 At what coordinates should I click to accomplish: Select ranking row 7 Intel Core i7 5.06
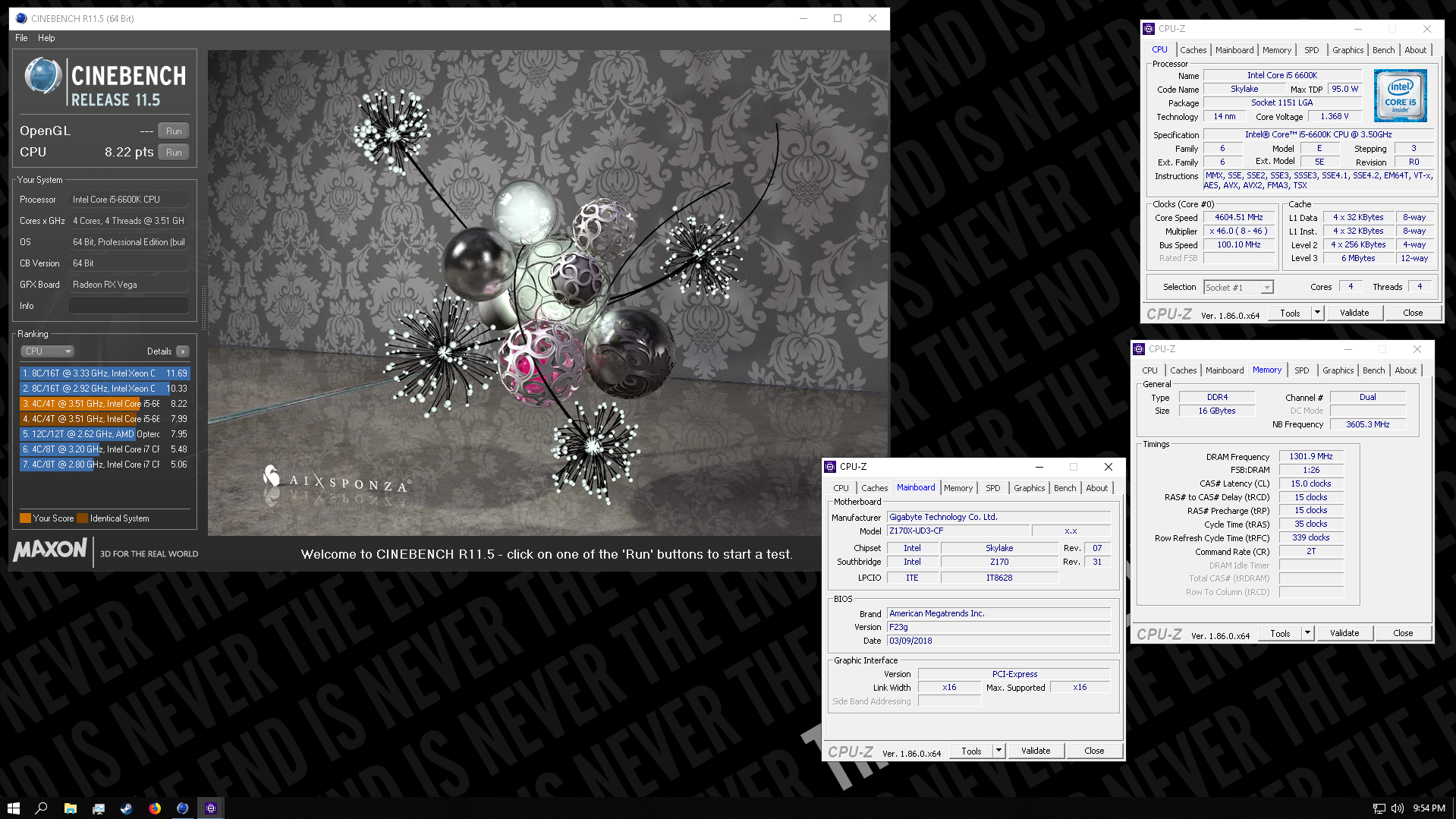pos(105,465)
